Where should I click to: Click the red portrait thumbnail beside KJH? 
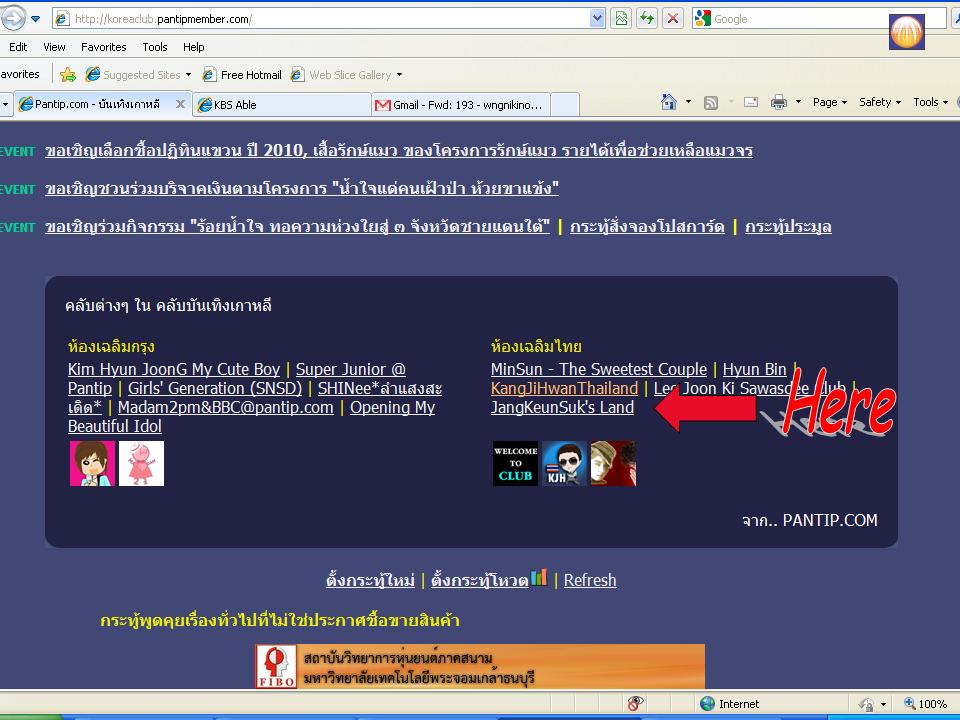613,463
